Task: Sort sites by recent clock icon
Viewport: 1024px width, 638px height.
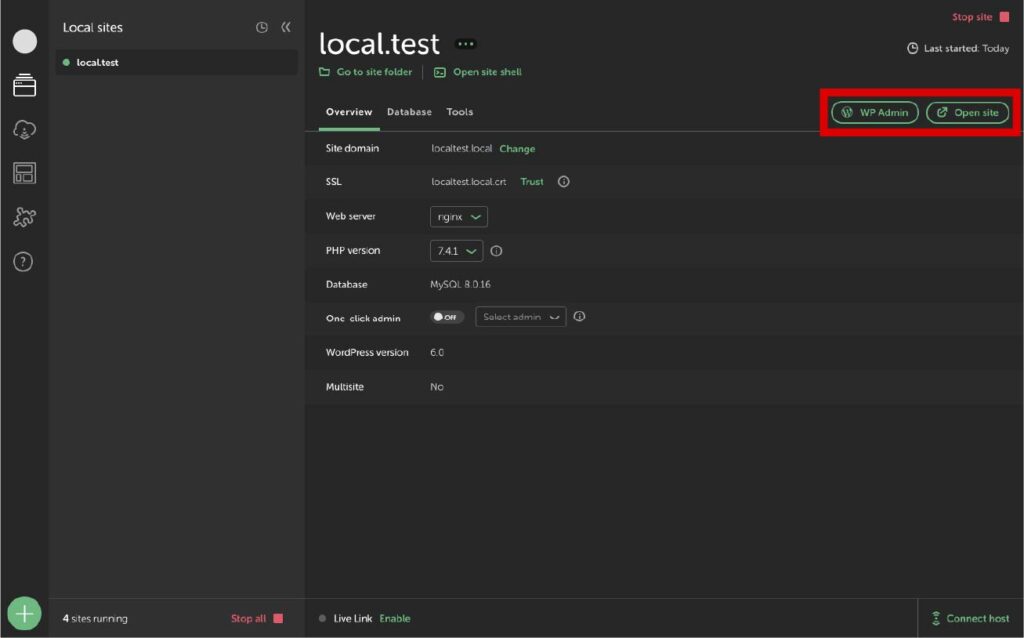Action: (x=262, y=27)
